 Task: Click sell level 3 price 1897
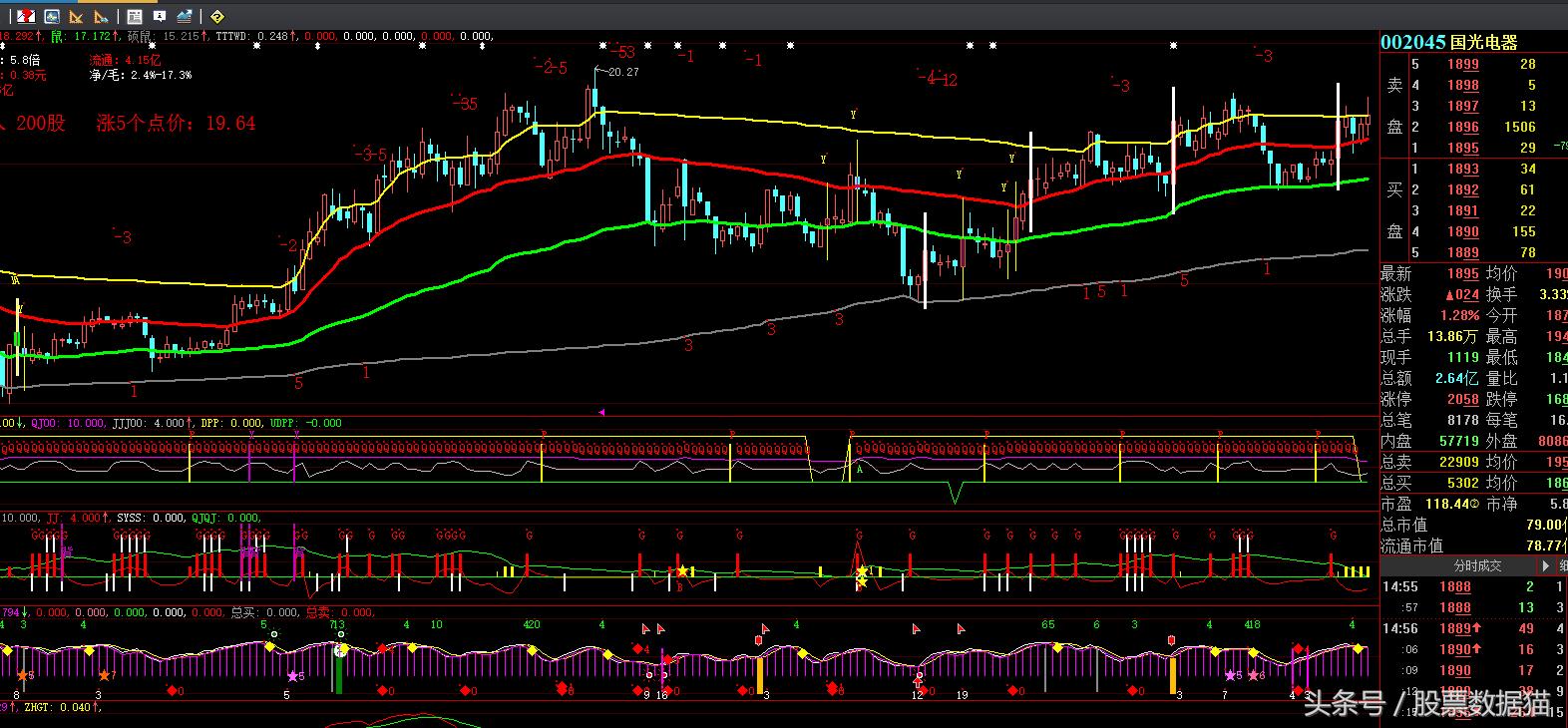click(x=1463, y=106)
